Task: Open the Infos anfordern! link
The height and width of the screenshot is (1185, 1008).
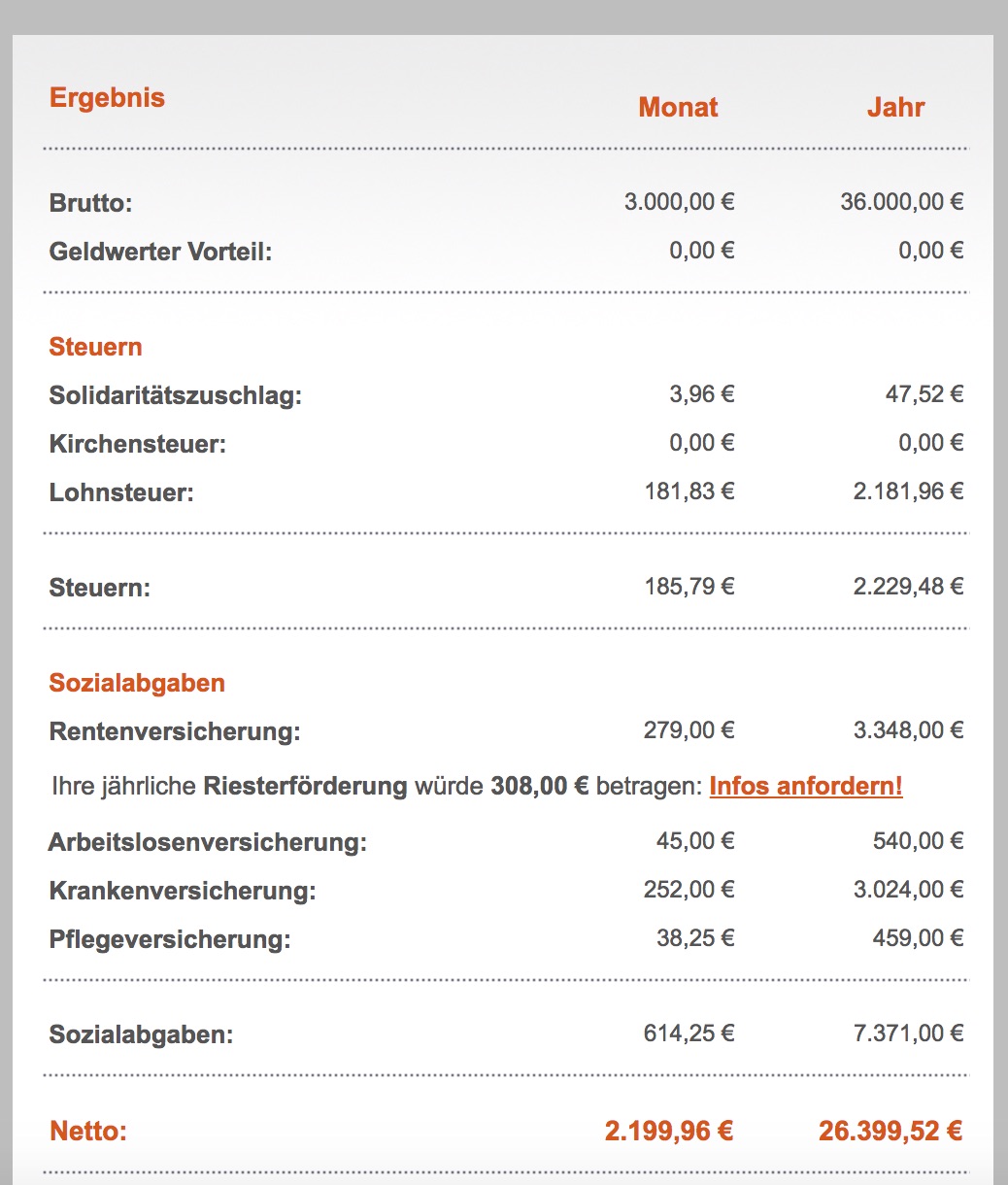Action: (806, 786)
